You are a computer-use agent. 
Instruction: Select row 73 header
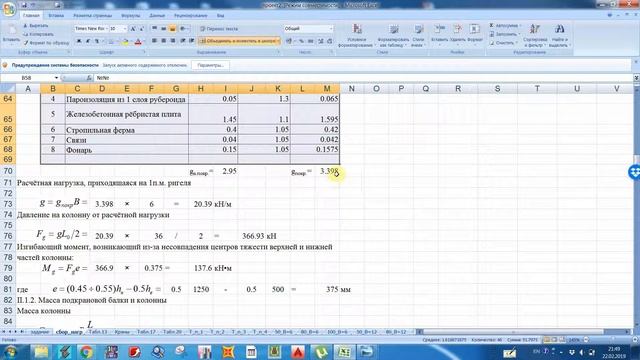click(x=8, y=203)
